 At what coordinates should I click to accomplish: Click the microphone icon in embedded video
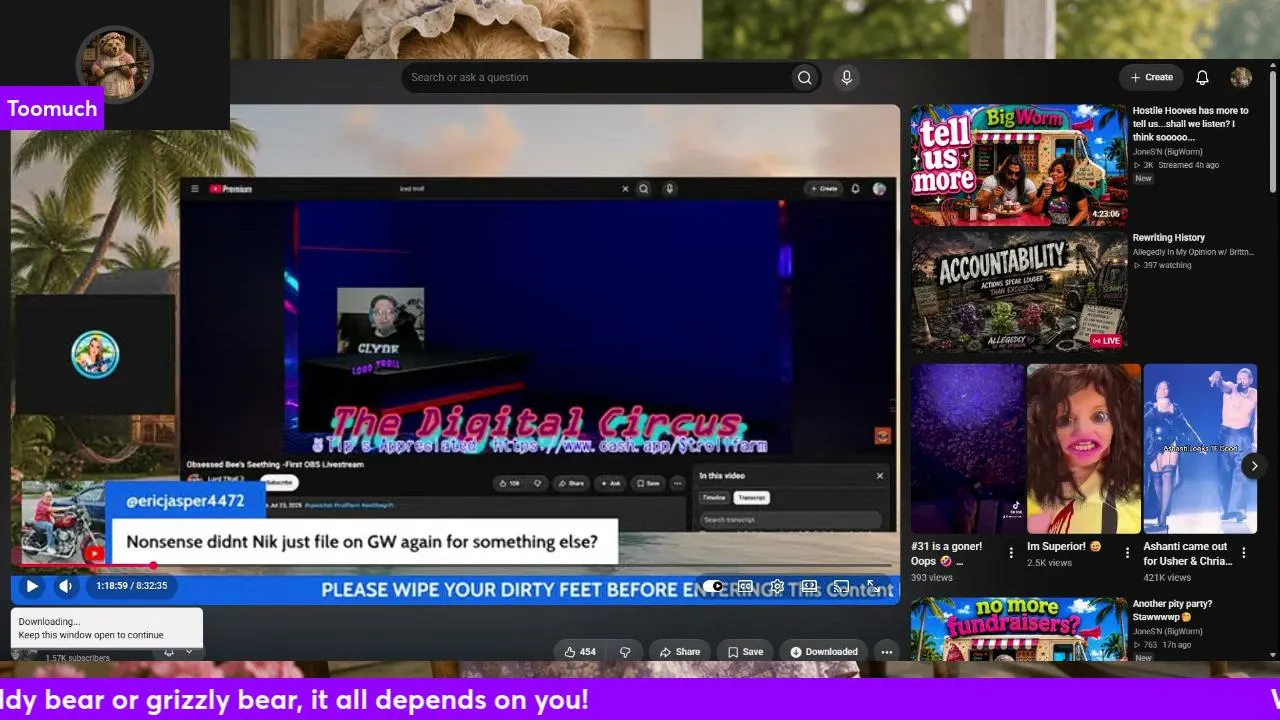669,188
